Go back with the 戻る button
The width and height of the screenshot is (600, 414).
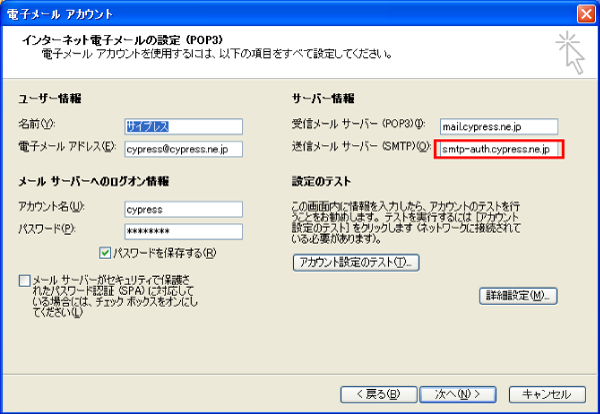(x=378, y=394)
